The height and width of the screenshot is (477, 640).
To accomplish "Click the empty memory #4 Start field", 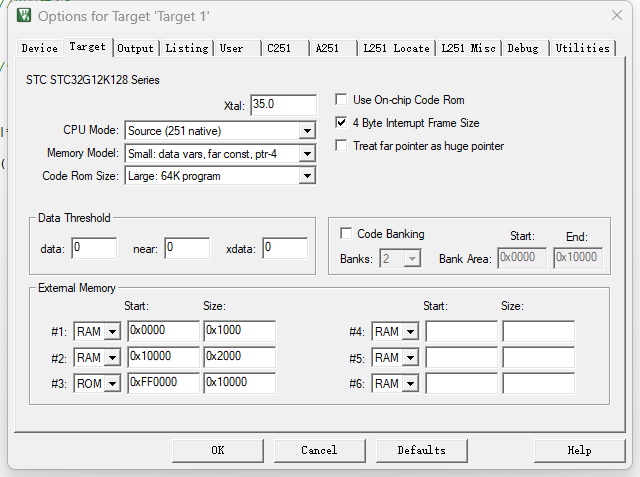I will click(x=462, y=331).
